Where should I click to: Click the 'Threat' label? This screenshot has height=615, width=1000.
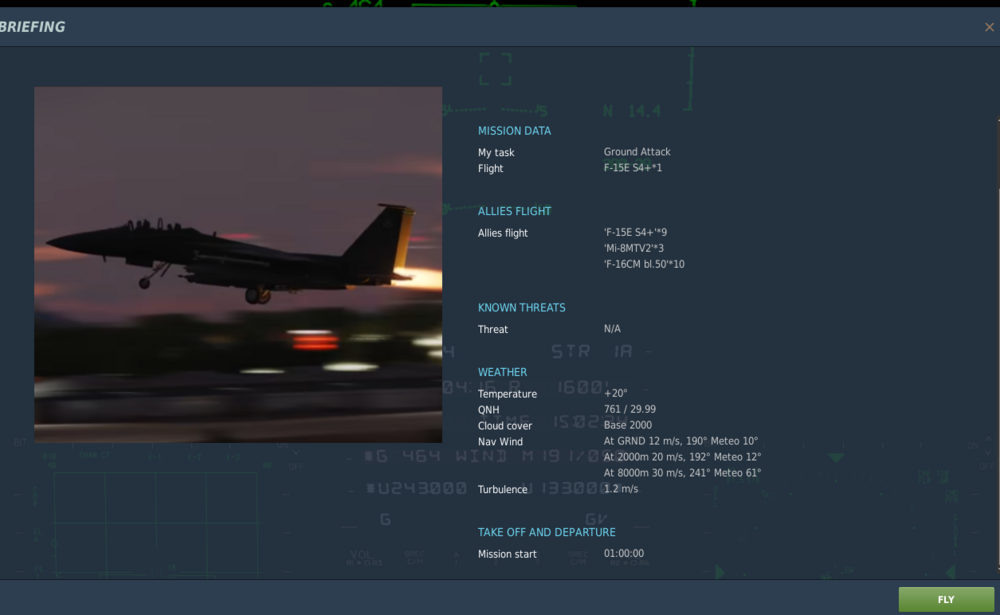(x=492, y=329)
